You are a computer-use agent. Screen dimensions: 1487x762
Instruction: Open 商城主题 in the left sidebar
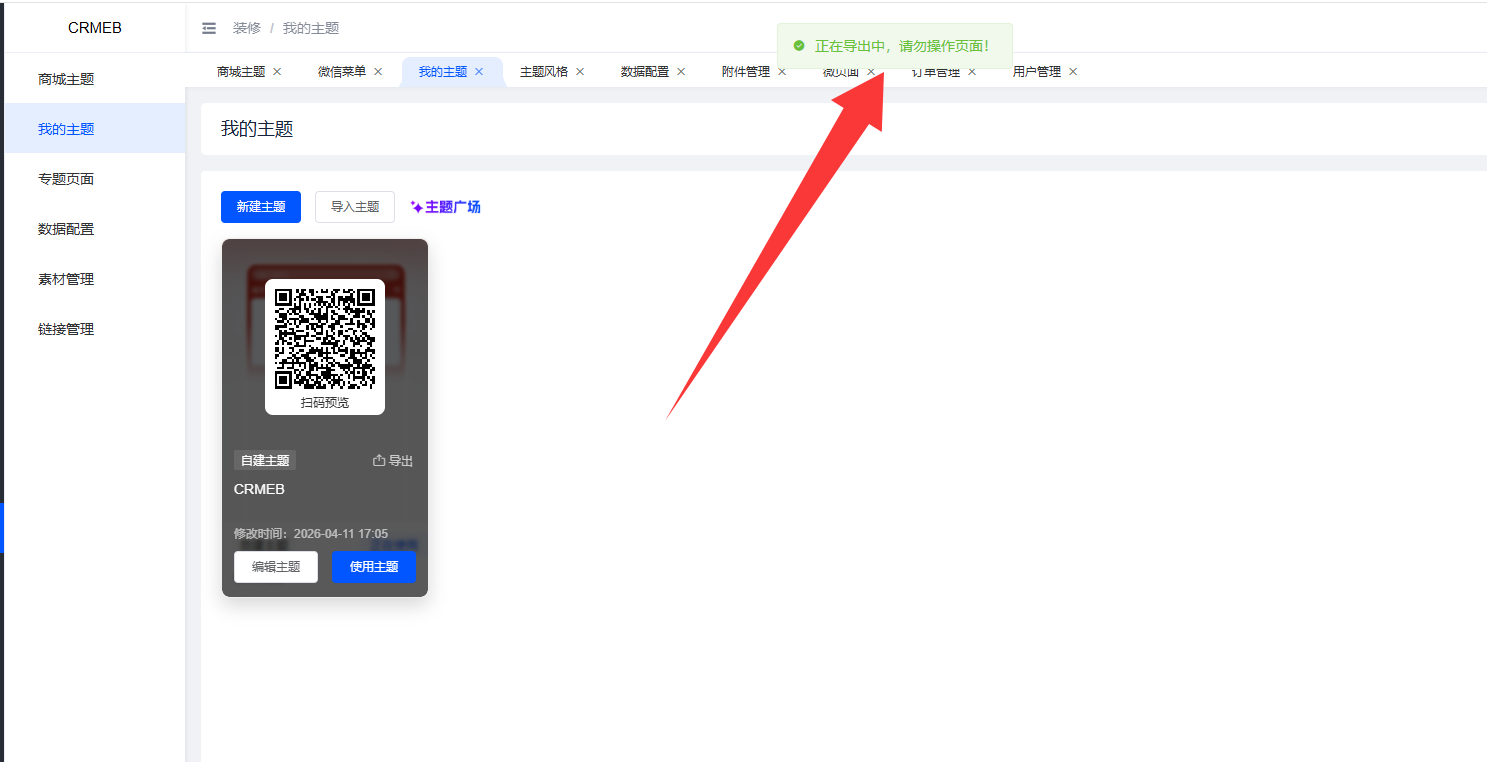tap(66, 79)
